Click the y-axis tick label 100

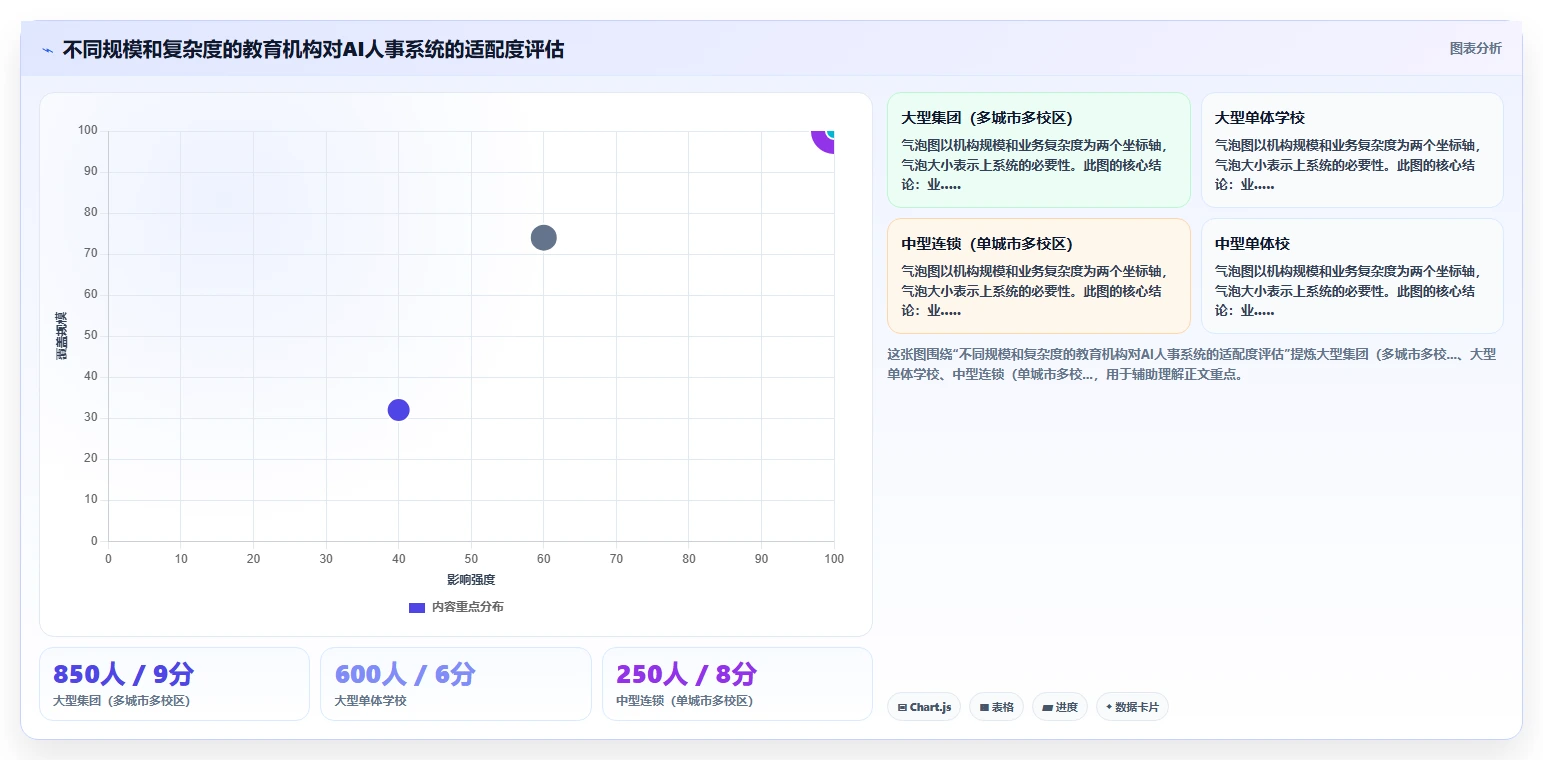coord(88,130)
